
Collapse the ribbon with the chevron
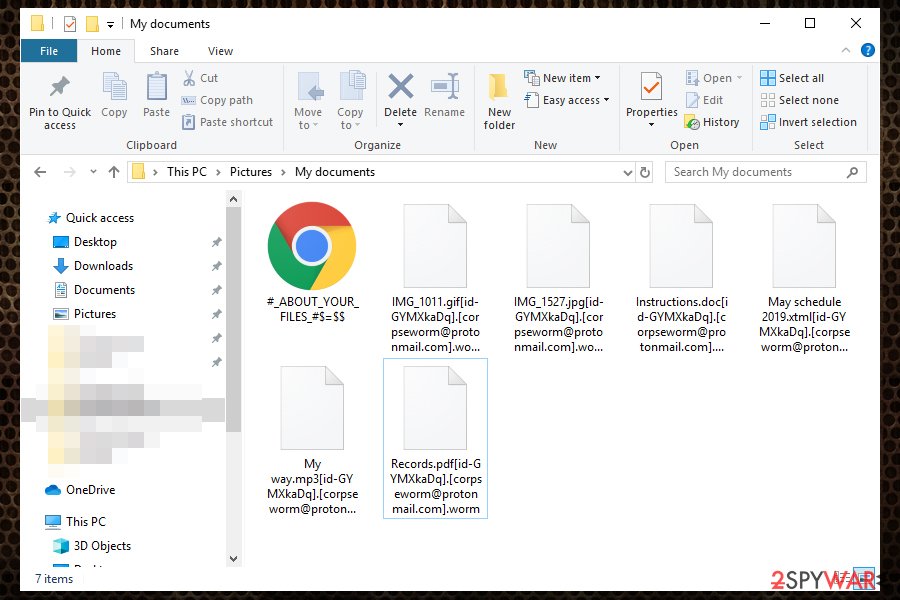[x=845, y=51]
